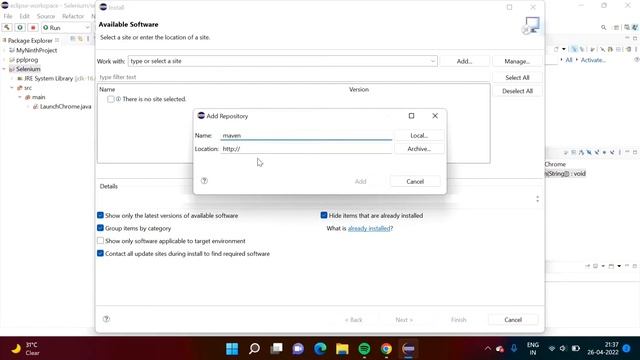Click the Activate... link in right panel
Viewport: 640px width, 360px height.
tap(593, 60)
